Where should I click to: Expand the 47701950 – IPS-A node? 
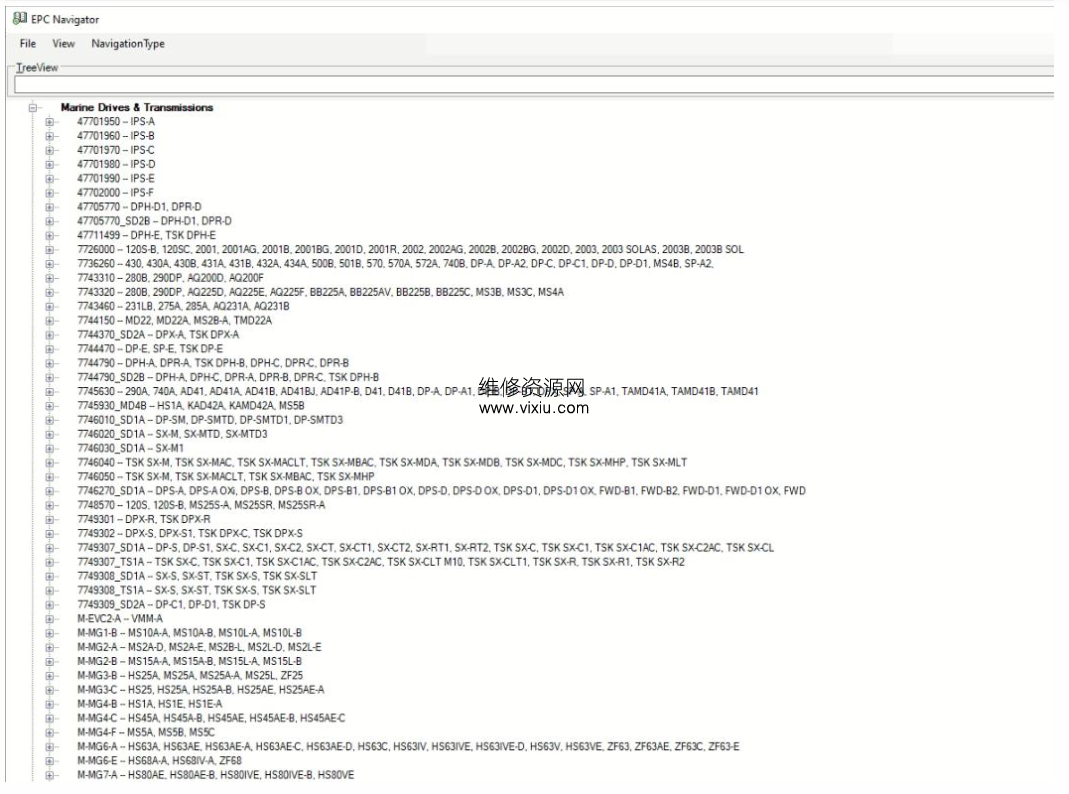point(49,122)
